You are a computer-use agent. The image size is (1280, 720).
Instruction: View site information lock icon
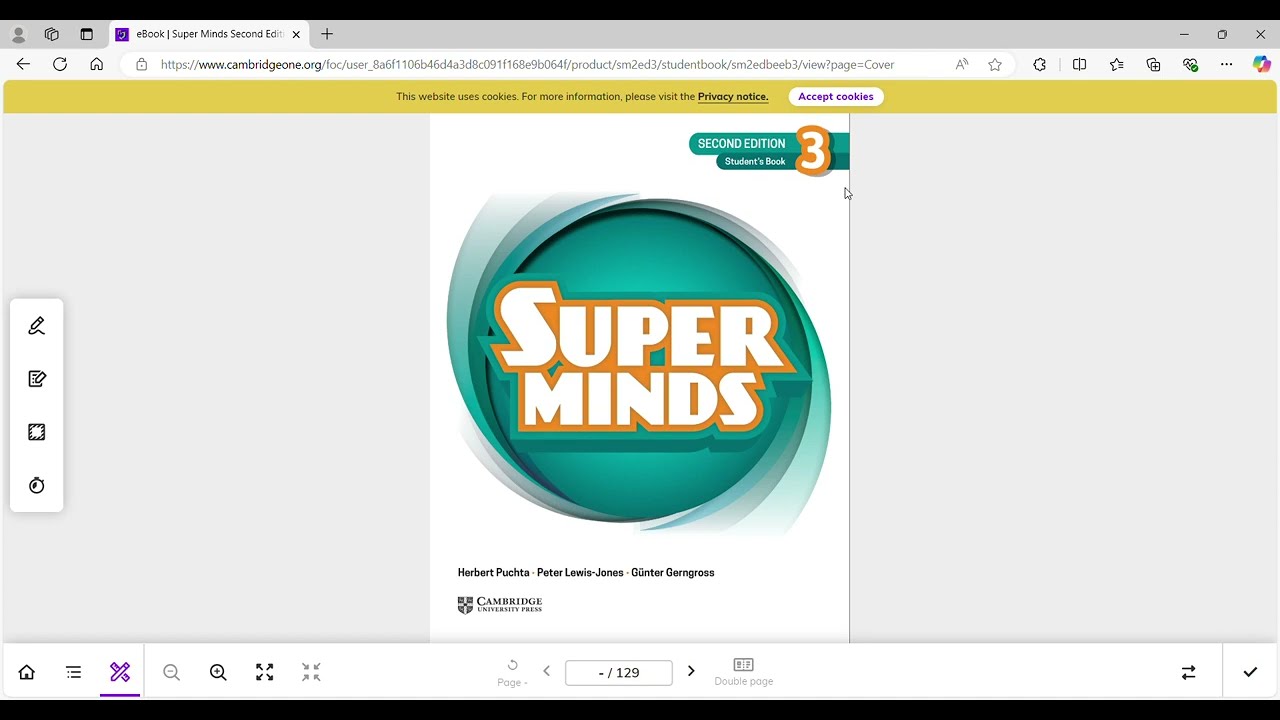point(141,64)
